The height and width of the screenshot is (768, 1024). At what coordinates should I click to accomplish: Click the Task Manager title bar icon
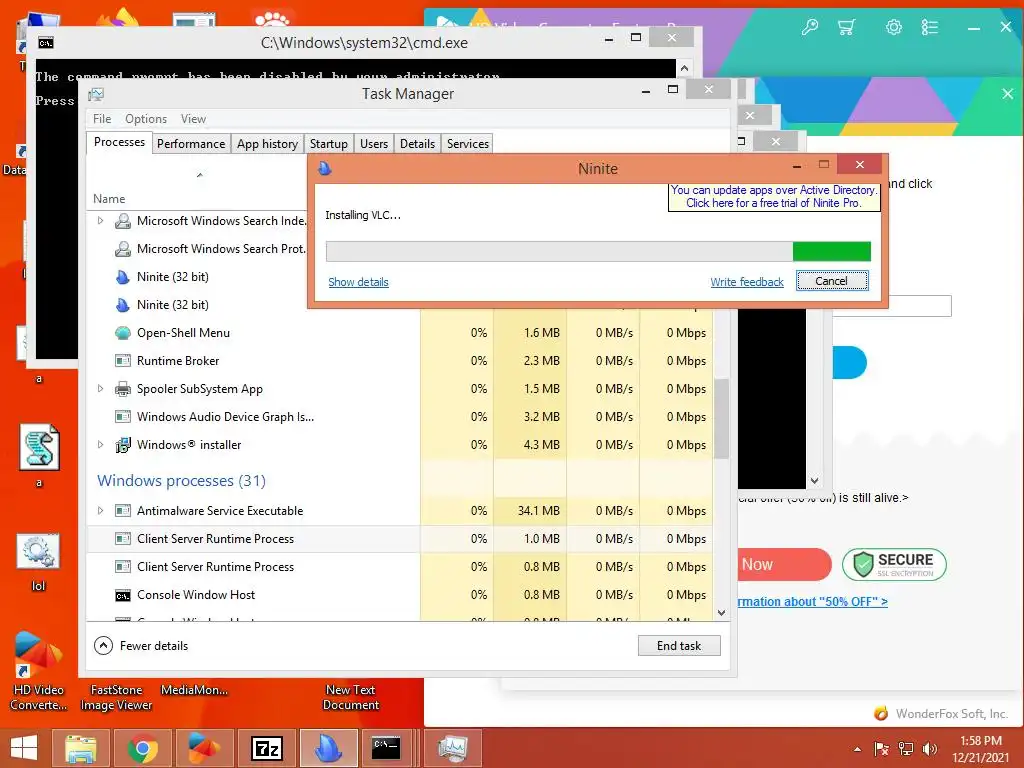pyautogui.click(x=96, y=94)
